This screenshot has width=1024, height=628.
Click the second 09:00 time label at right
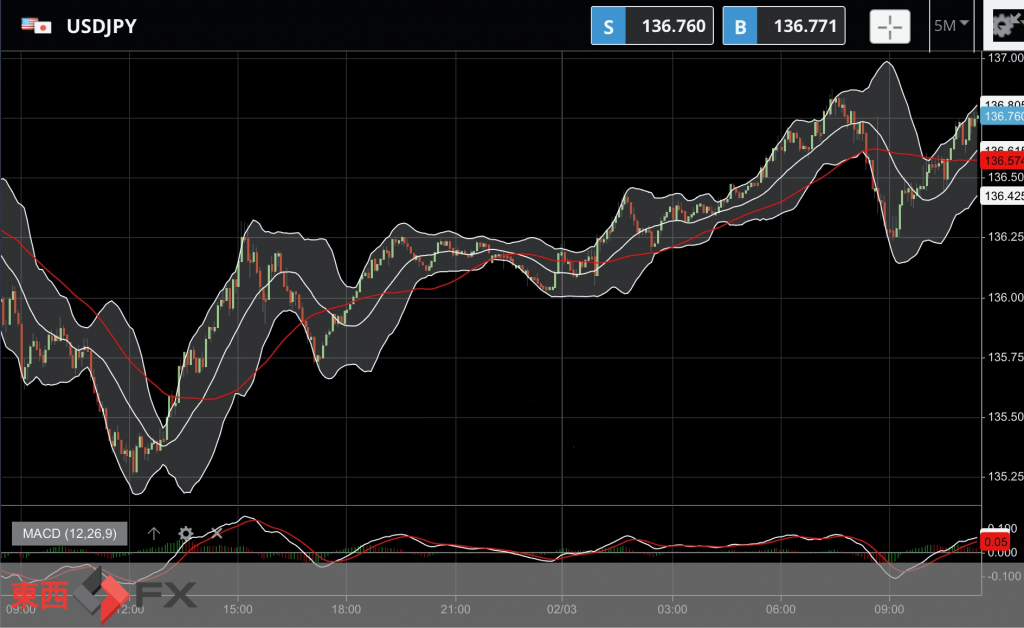pyautogui.click(x=889, y=609)
